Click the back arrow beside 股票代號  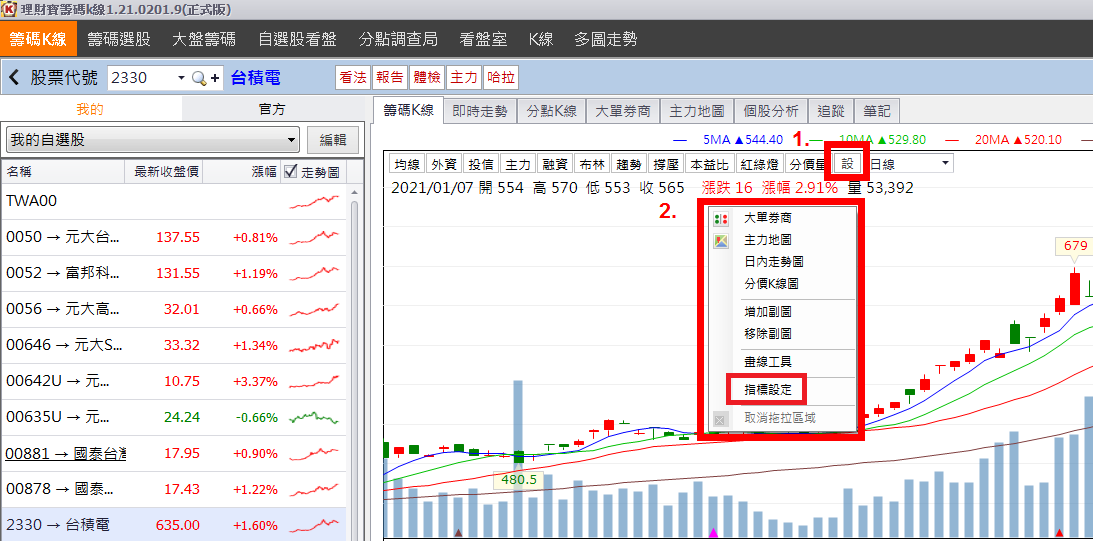coord(15,78)
